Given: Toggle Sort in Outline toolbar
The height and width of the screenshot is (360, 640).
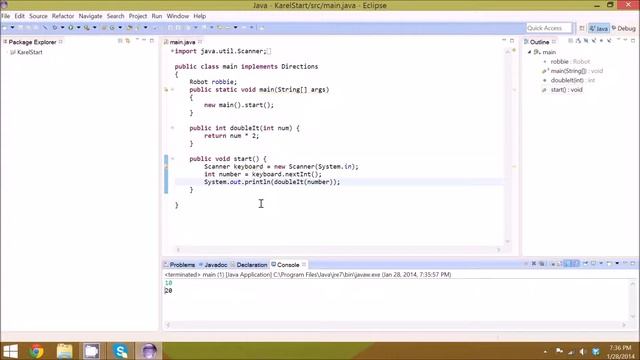Looking at the screenshot, I should (578, 41).
